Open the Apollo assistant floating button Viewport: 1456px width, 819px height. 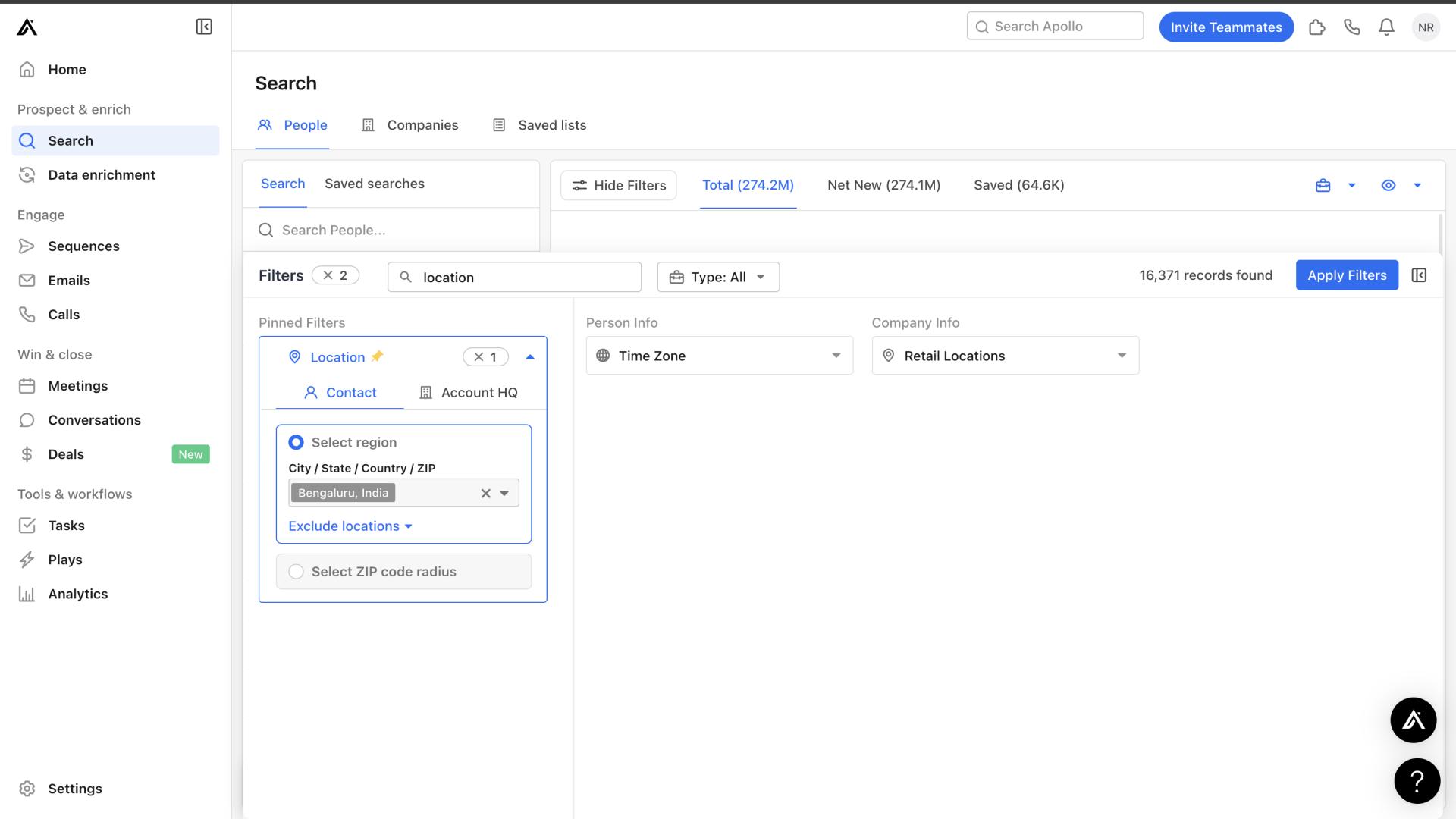pos(1414,720)
